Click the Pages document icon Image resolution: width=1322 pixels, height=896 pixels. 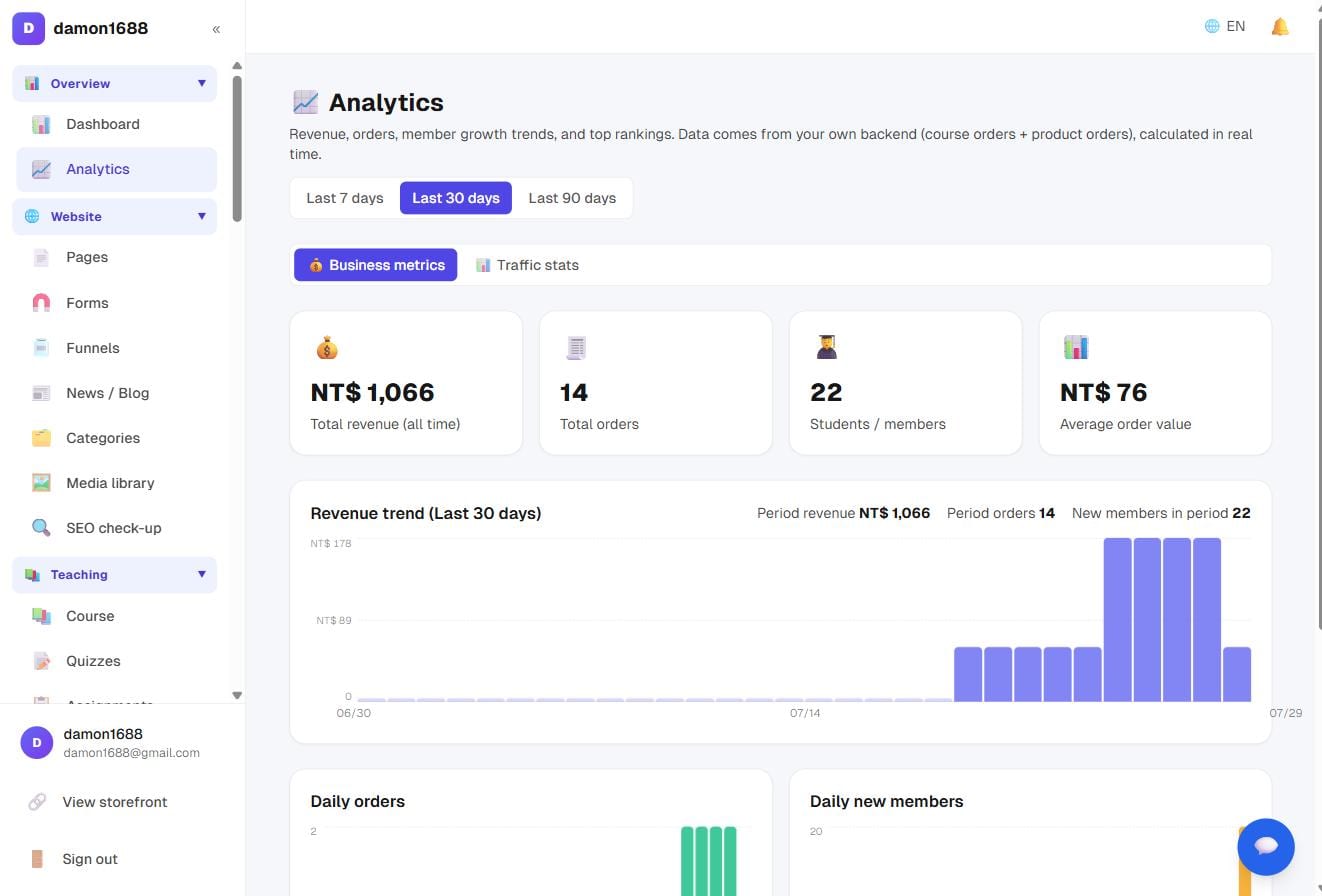(41, 257)
